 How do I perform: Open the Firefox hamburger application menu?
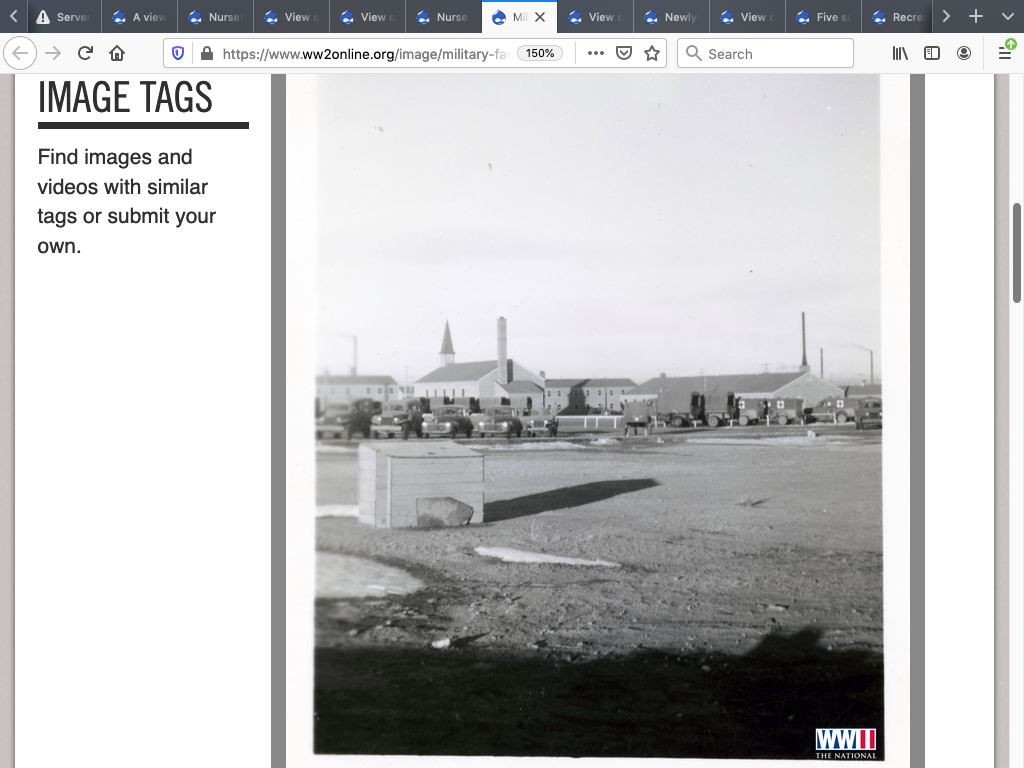pyautogui.click(x=1004, y=54)
